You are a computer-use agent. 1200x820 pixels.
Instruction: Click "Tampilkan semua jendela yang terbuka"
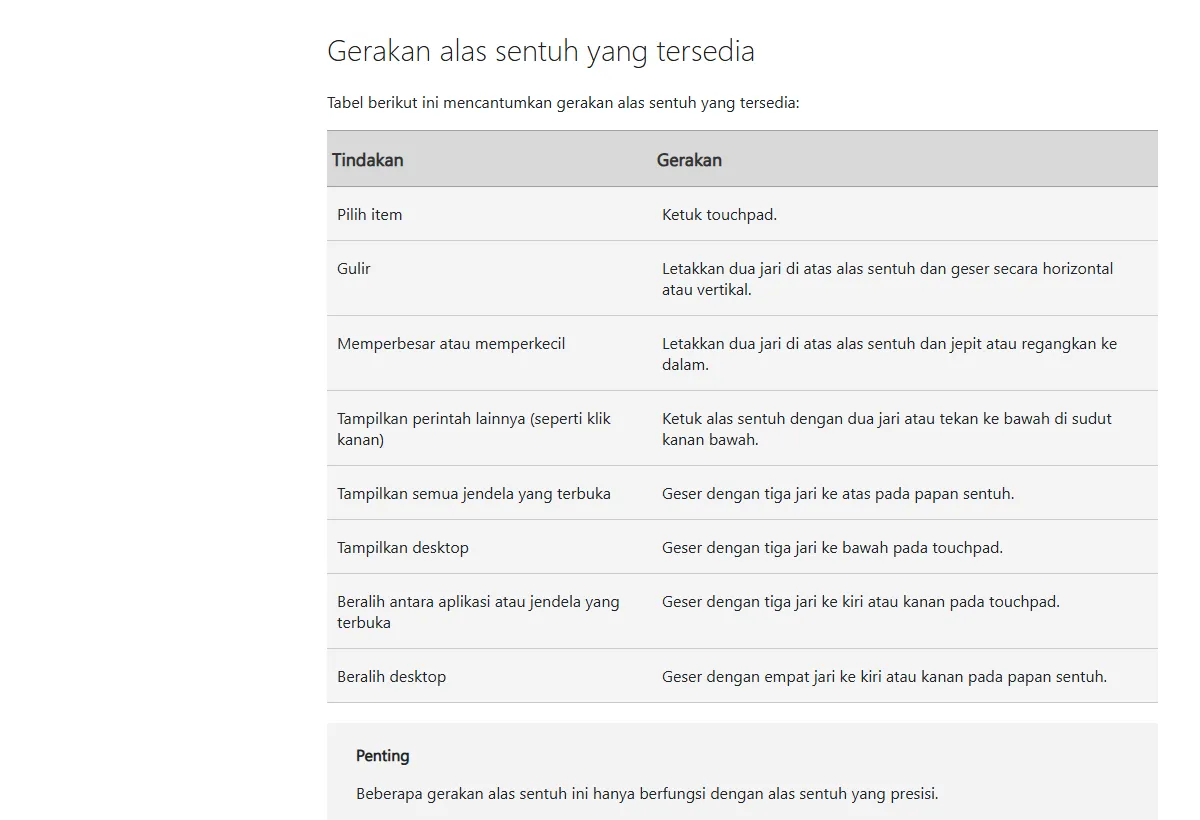coord(474,493)
